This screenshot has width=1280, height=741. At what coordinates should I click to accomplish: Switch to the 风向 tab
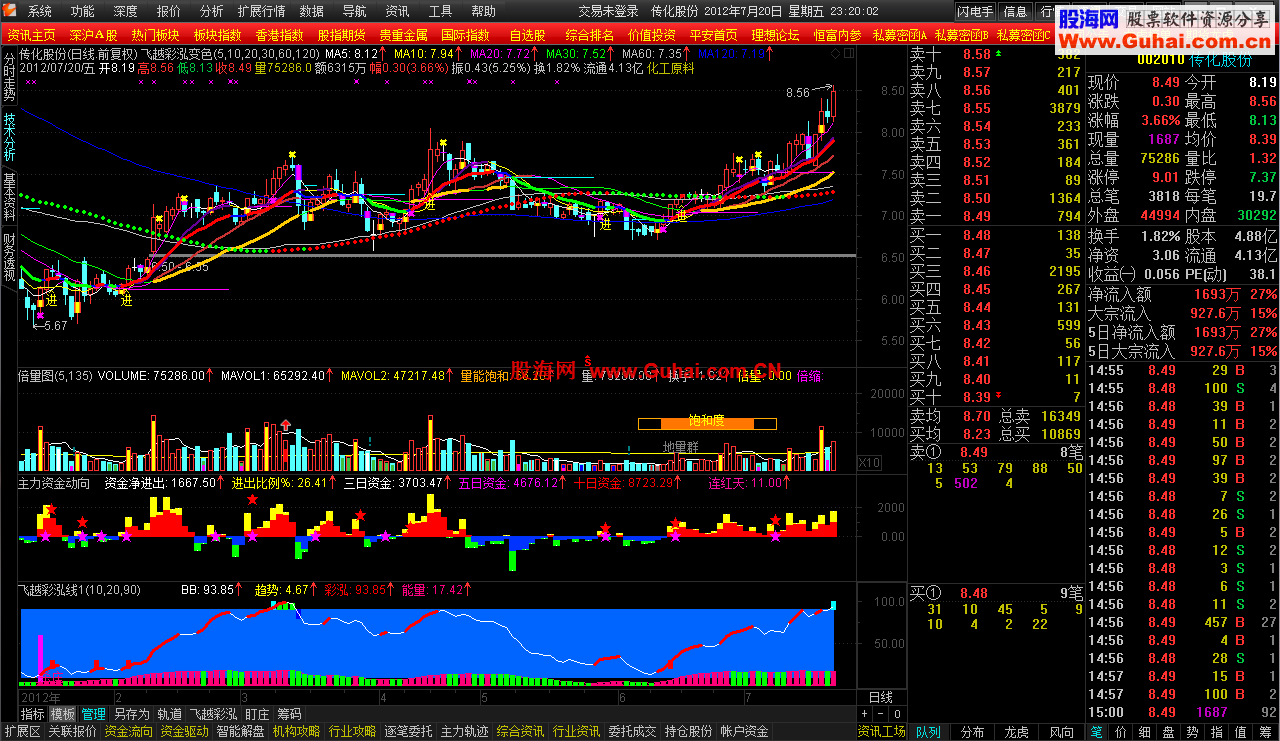coord(1062,732)
